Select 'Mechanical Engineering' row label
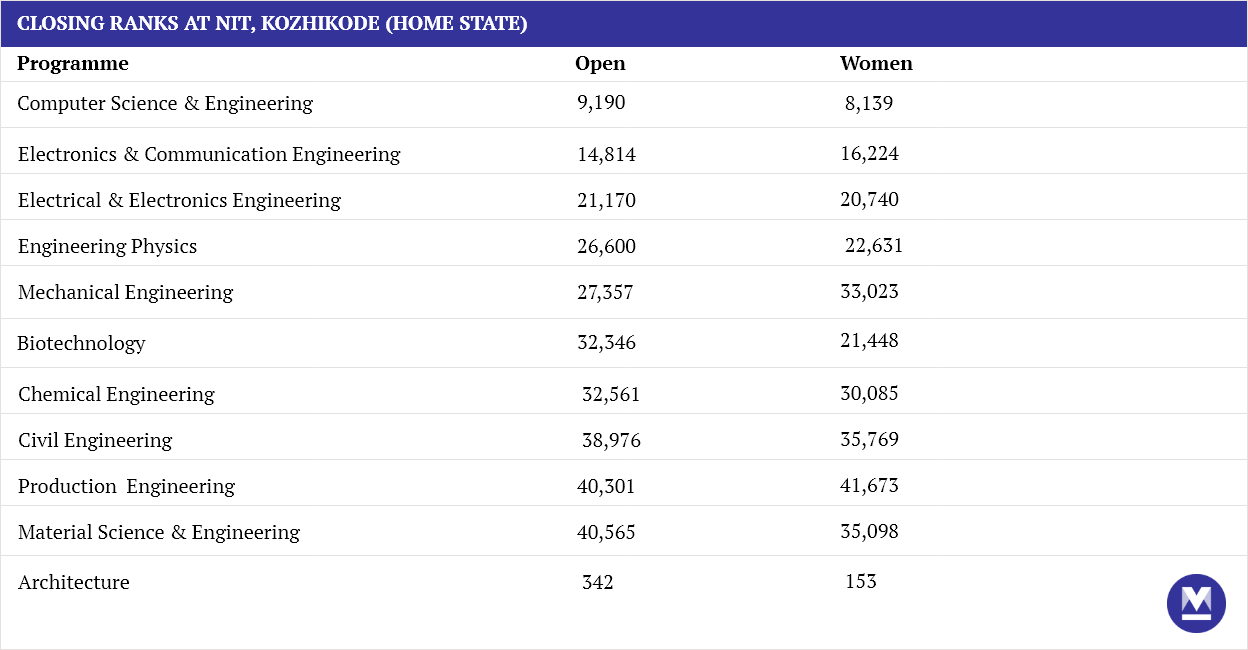The width and height of the screenshot is (1248, 650). (125, 293)
